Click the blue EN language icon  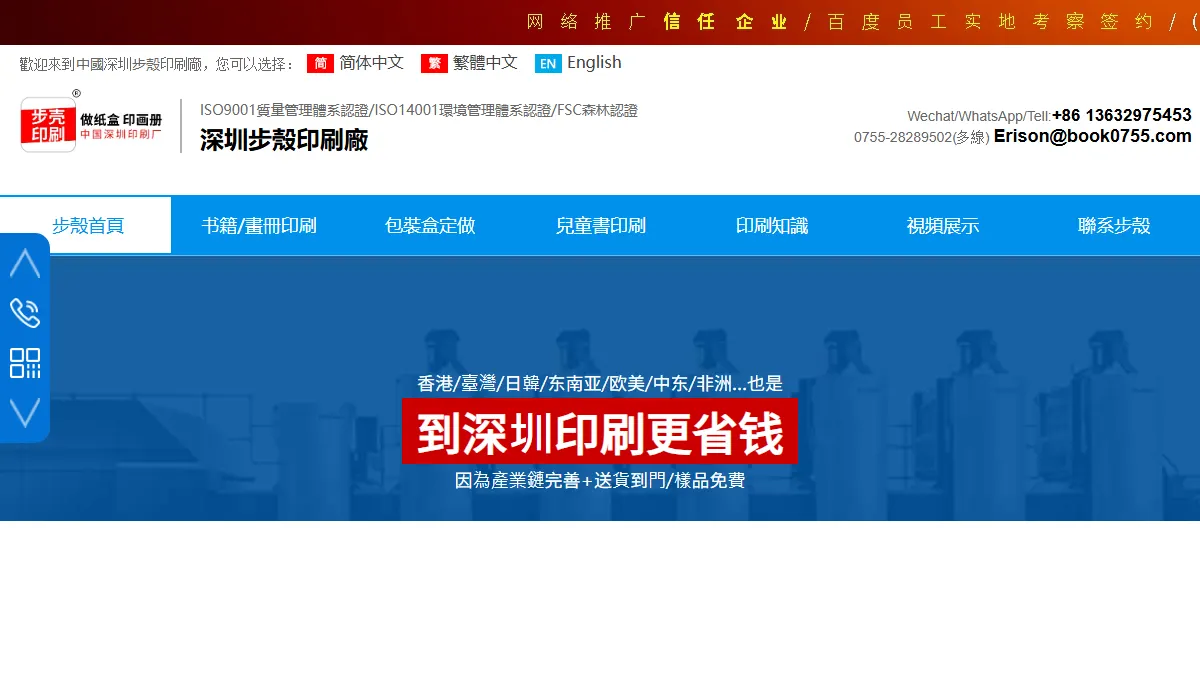548,64
